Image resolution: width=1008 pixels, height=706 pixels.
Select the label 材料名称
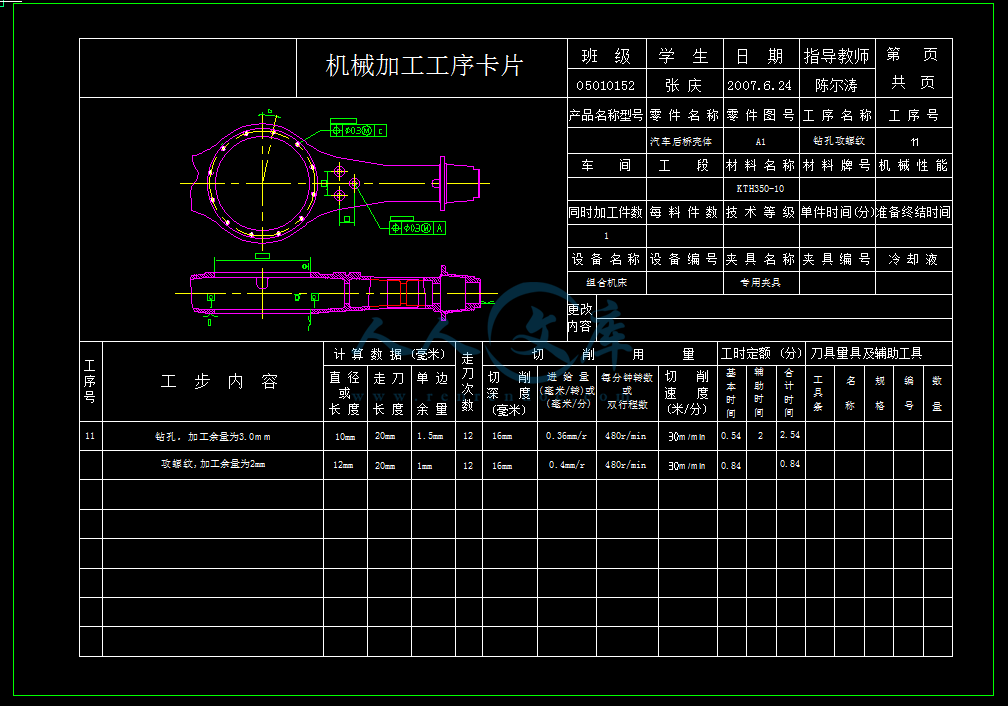[x=760, y=166]
